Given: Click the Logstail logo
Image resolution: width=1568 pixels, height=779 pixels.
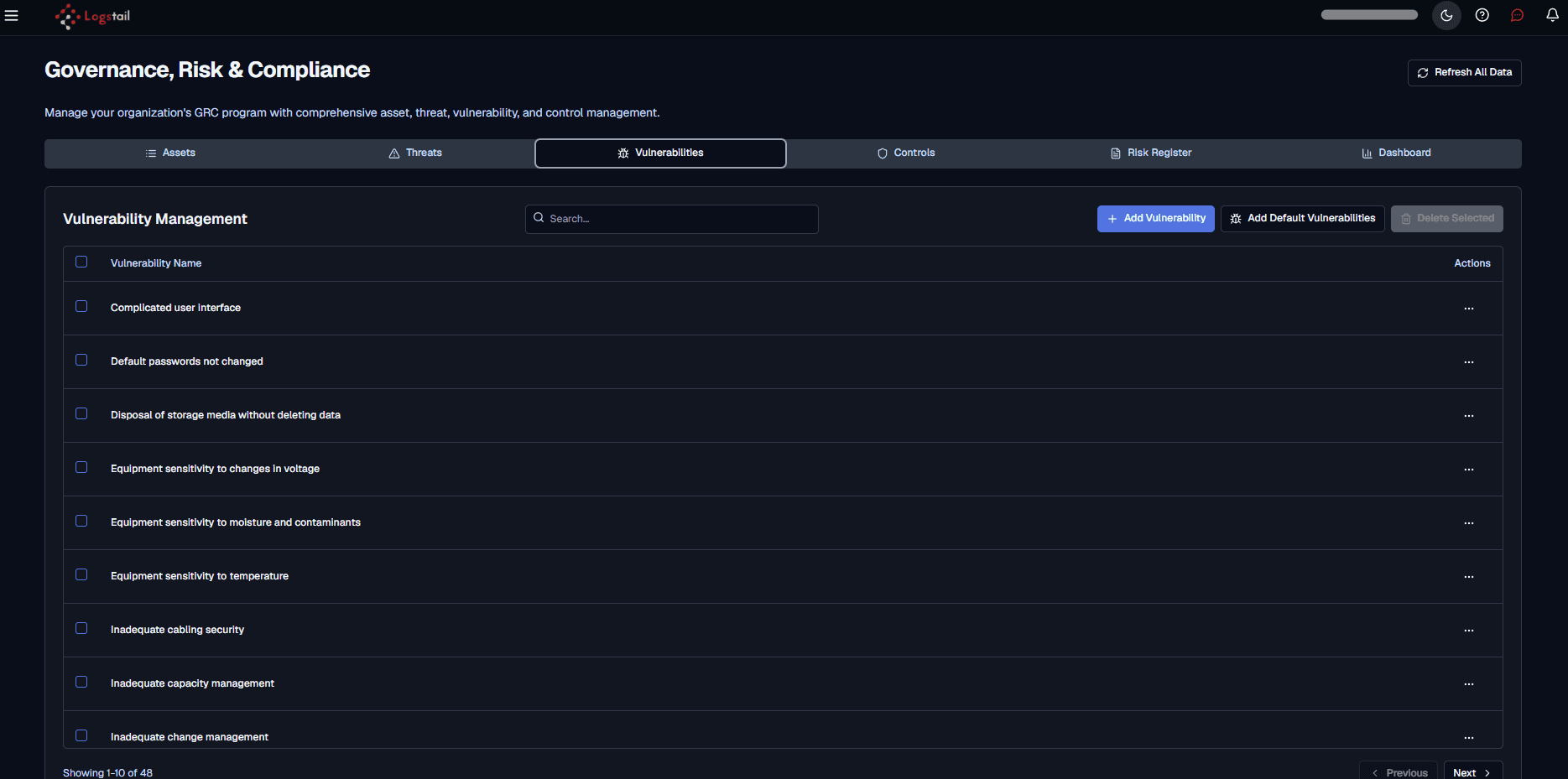Looking at the screenshot, I should [x=92, y=16].
